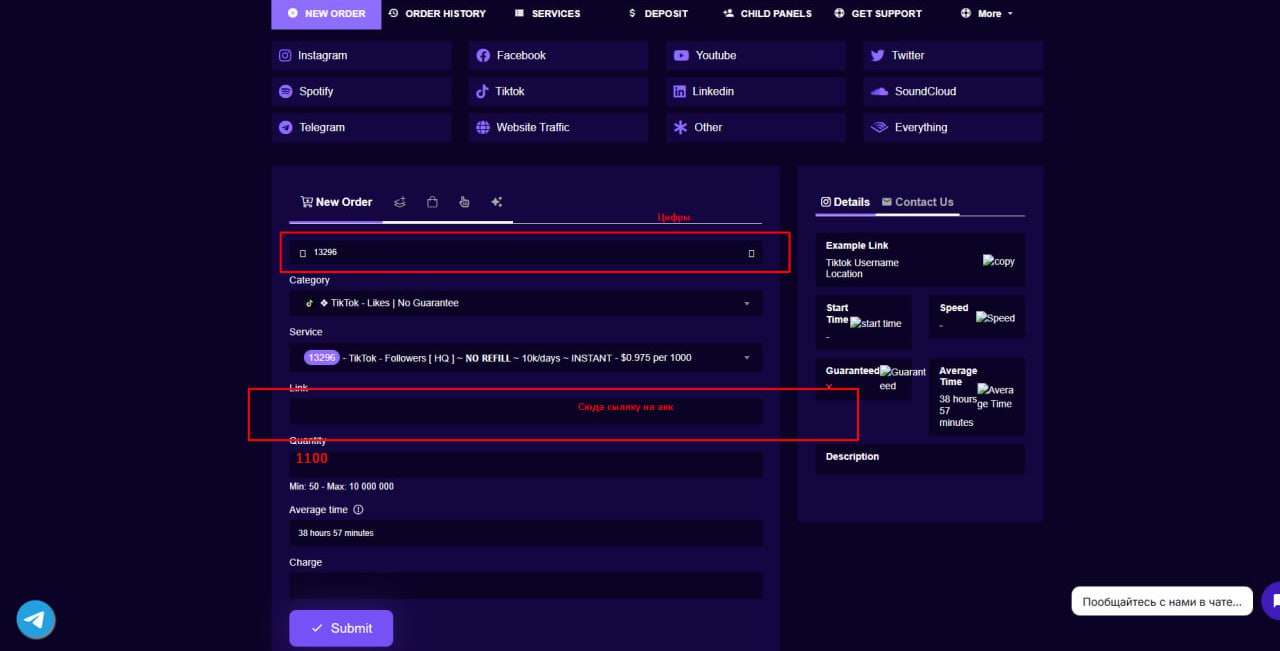The height and width of the screenshot is (651, 1280).
Task: Open the NEW ORDER navigation item
Action: 326,14
